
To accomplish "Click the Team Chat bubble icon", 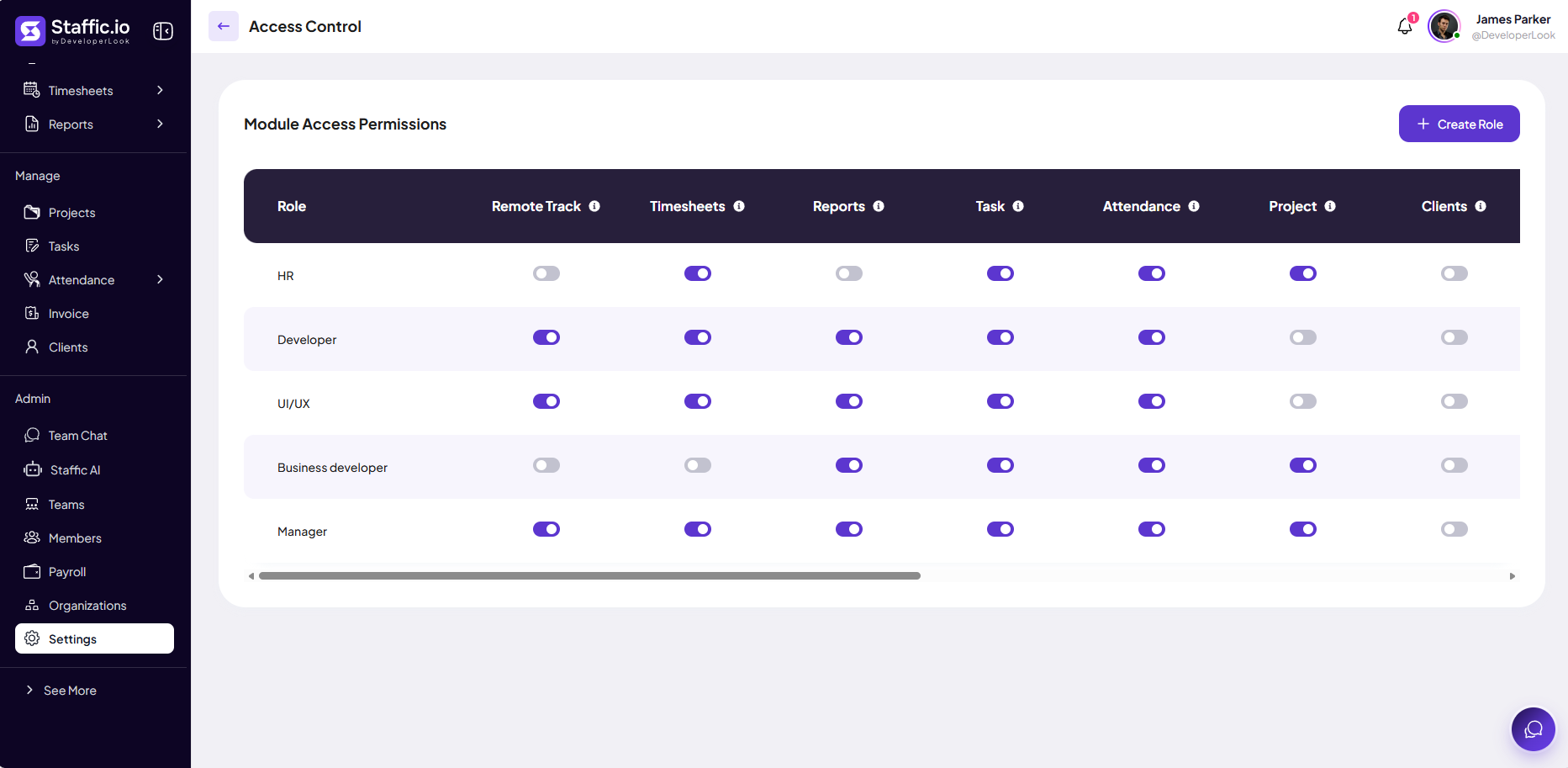I will [x=32, y=435].
